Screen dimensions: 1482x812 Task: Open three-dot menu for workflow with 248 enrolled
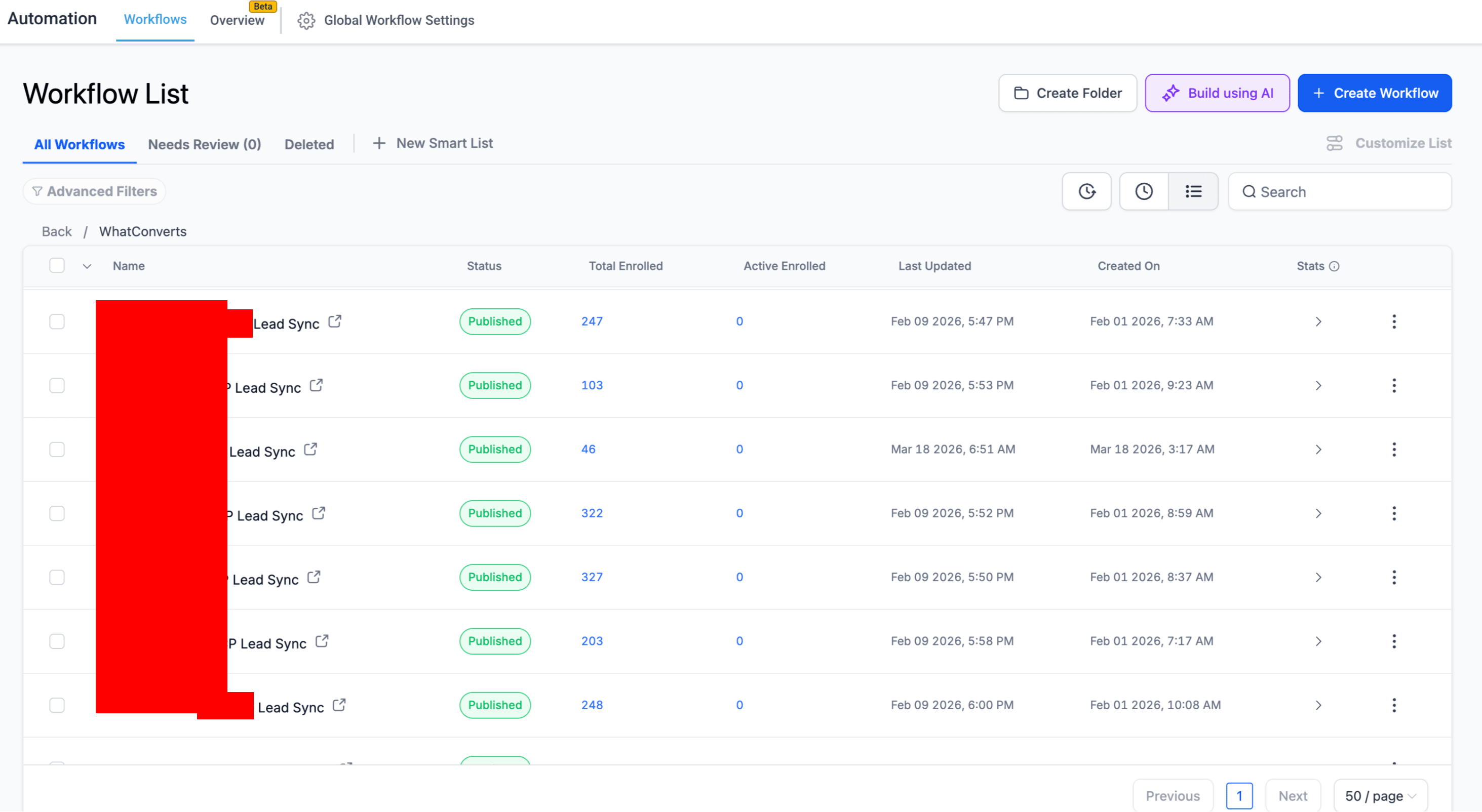click(1394, 705)
